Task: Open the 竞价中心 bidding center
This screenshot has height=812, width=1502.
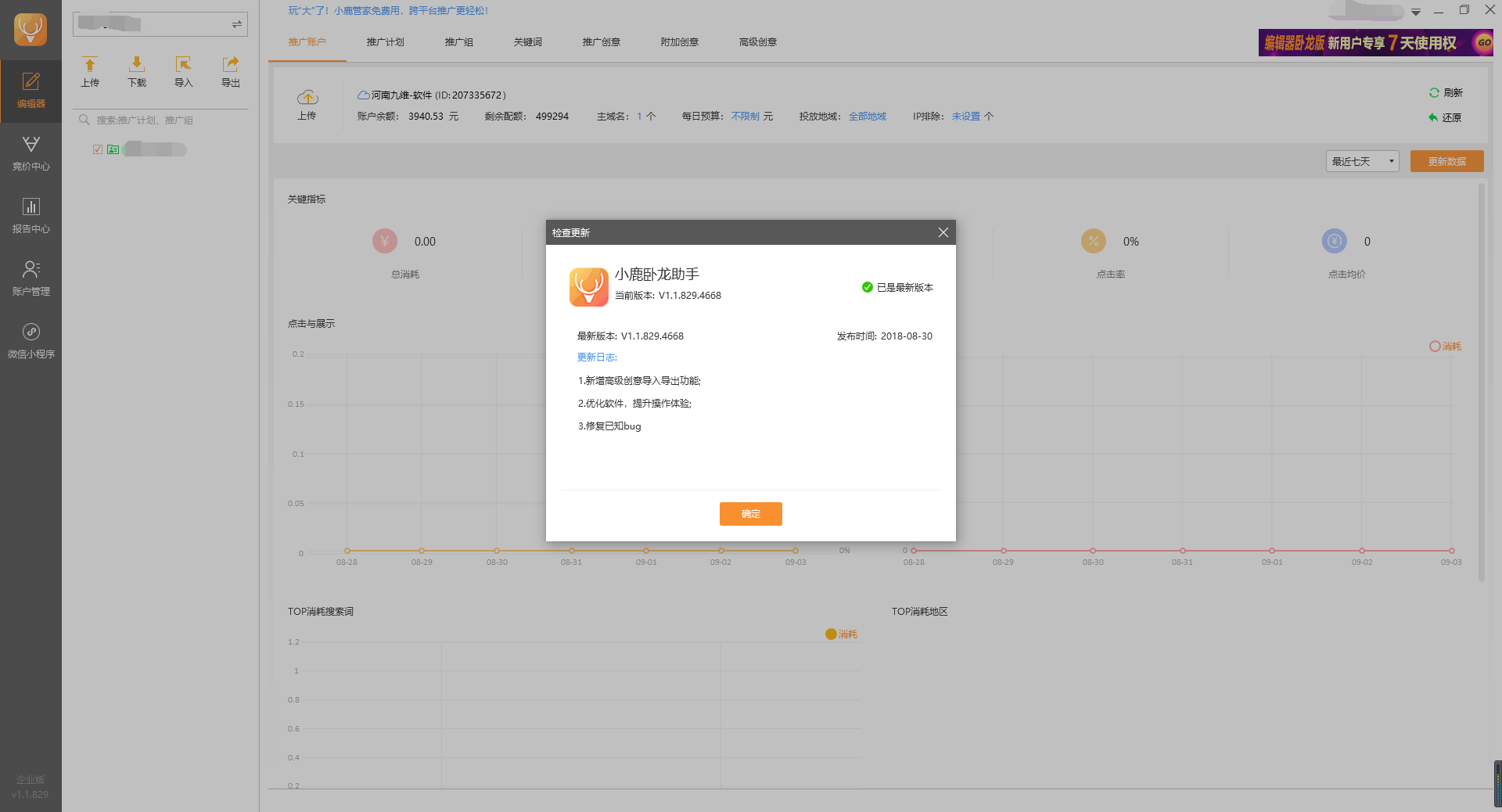Action: (31, 153)
